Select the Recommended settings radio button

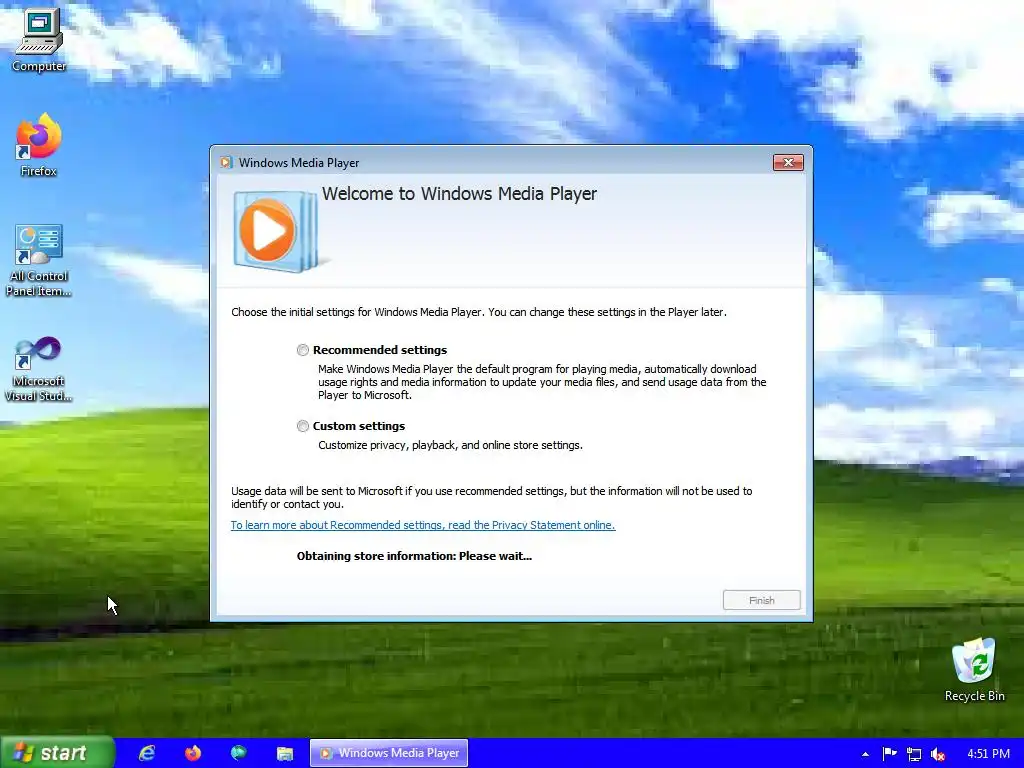click(x=302, y=350)
